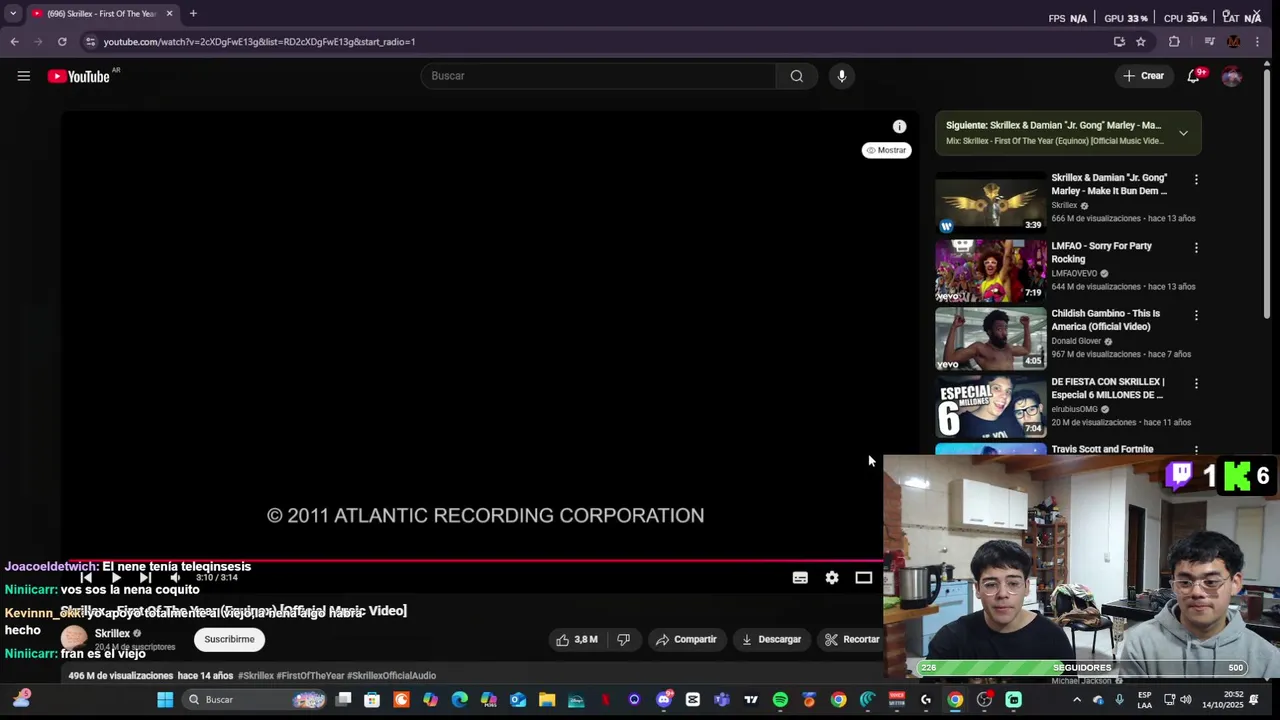Open the Childish Gambino This Is America thumbnail
This screenshot has height=720, width=1280.
[x=991, y=338]
